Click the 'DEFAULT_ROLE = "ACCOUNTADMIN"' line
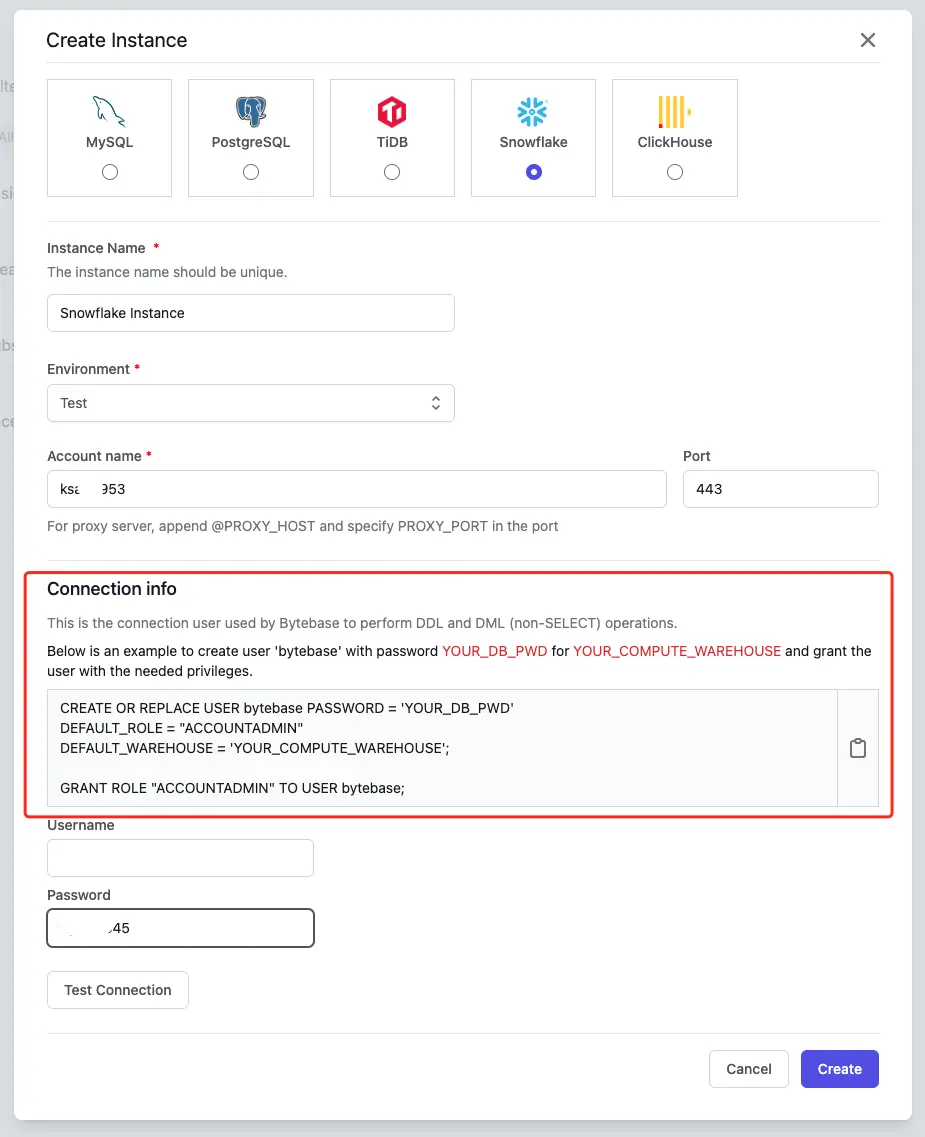 point(181,728)
